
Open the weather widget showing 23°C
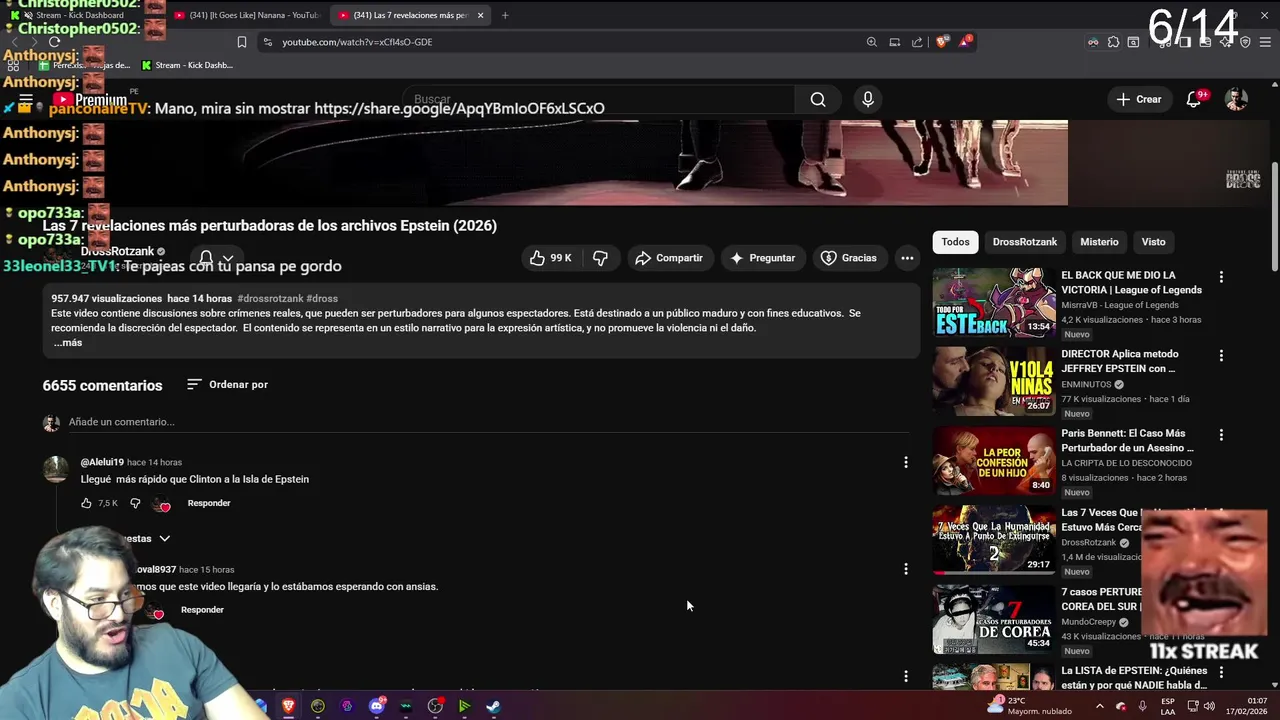pyautogui.click(x=1029, y=706)
